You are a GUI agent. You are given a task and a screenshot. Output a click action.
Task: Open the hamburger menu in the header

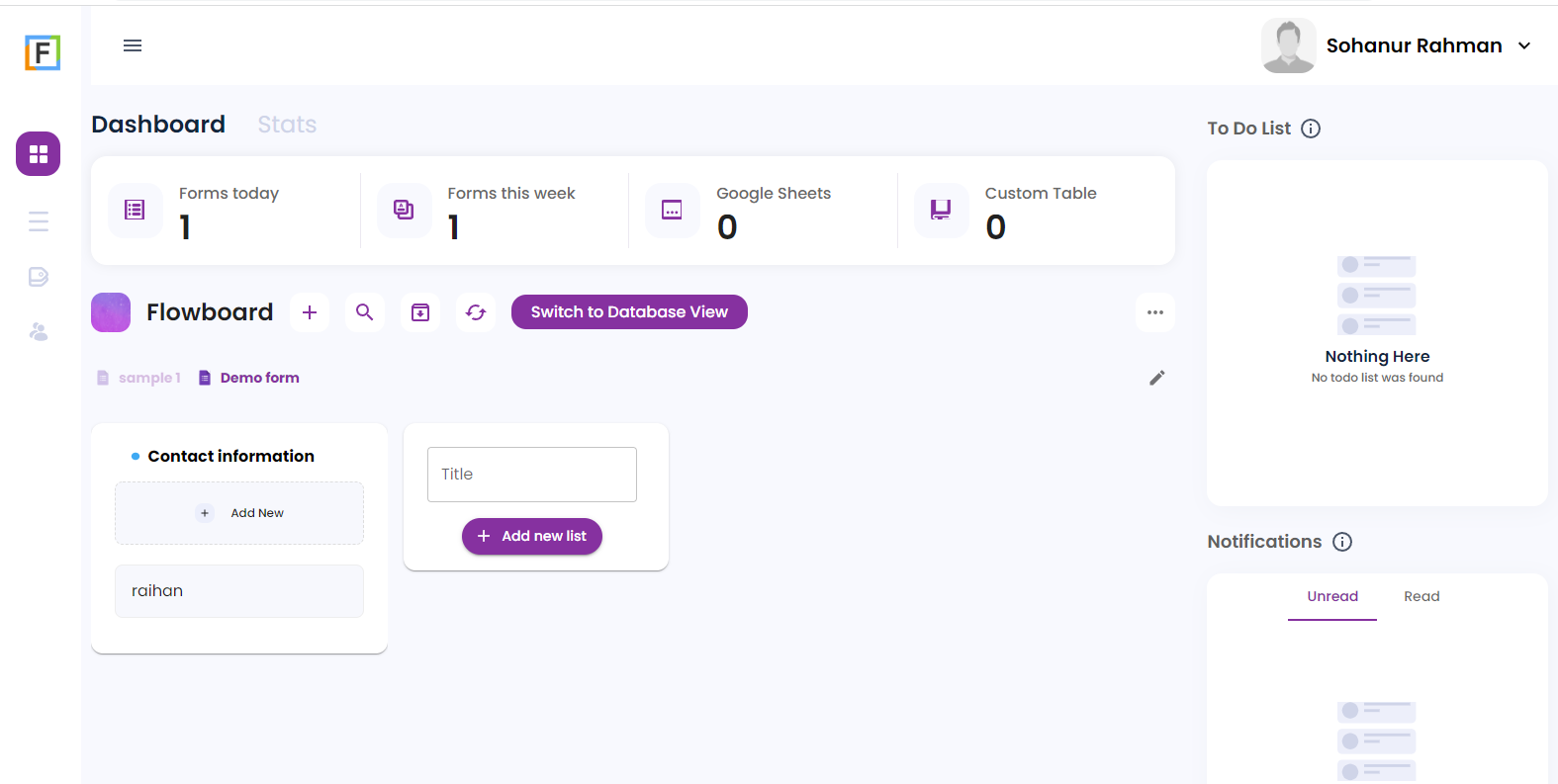133,45
